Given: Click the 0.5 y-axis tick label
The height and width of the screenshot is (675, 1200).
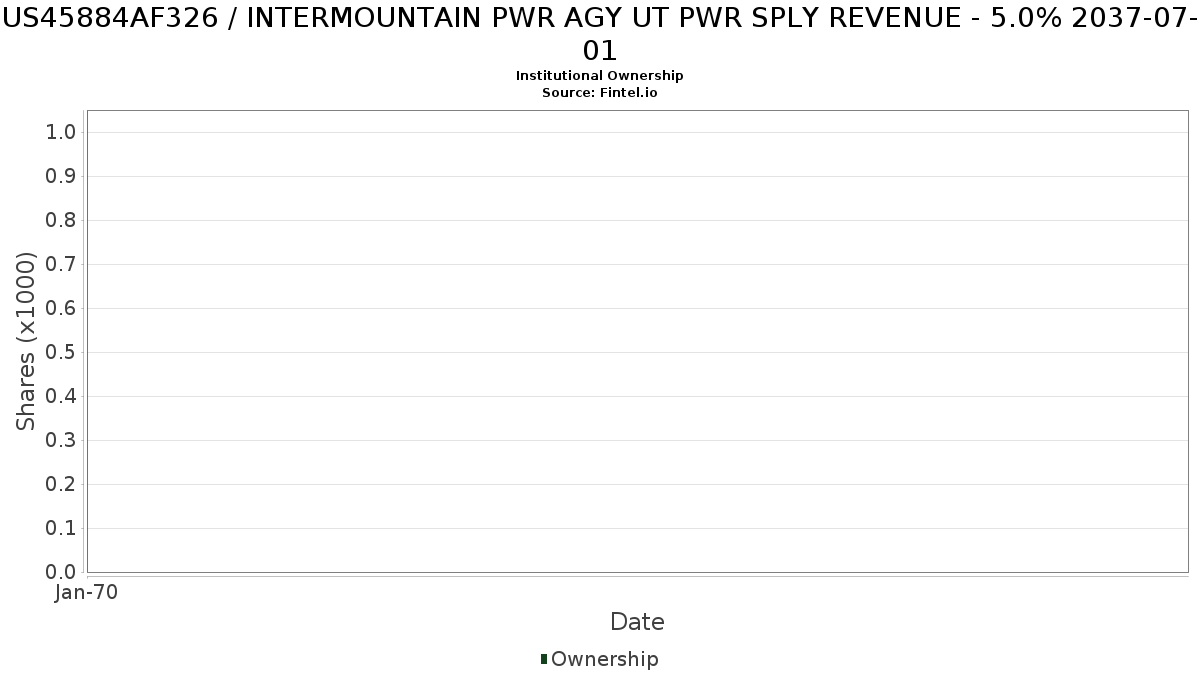Looking at the screenshot, I should coord(61,353).
